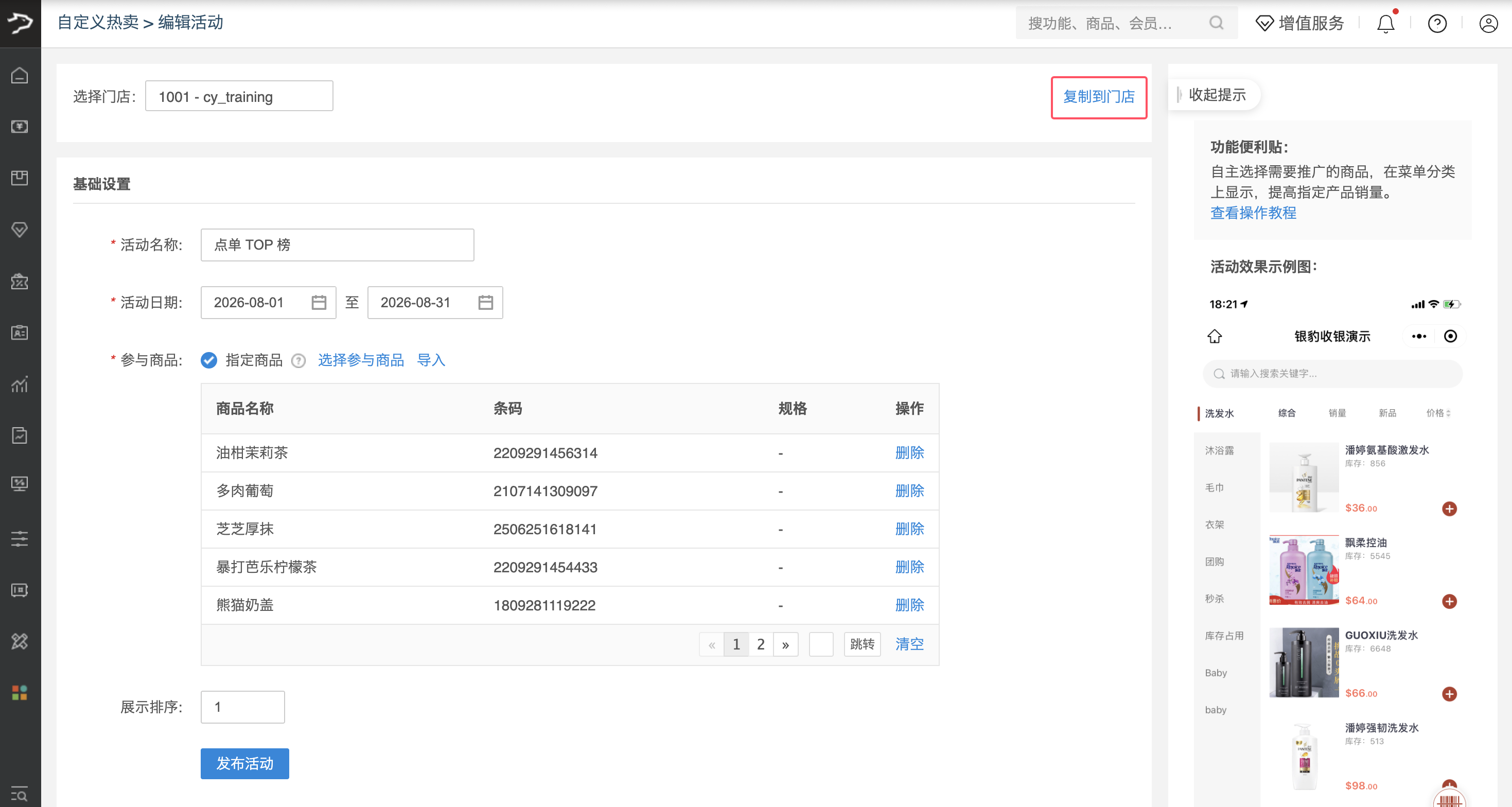Click the end date field 2026-08-31
Screen dimensions: 1512x807
(435, 302)
